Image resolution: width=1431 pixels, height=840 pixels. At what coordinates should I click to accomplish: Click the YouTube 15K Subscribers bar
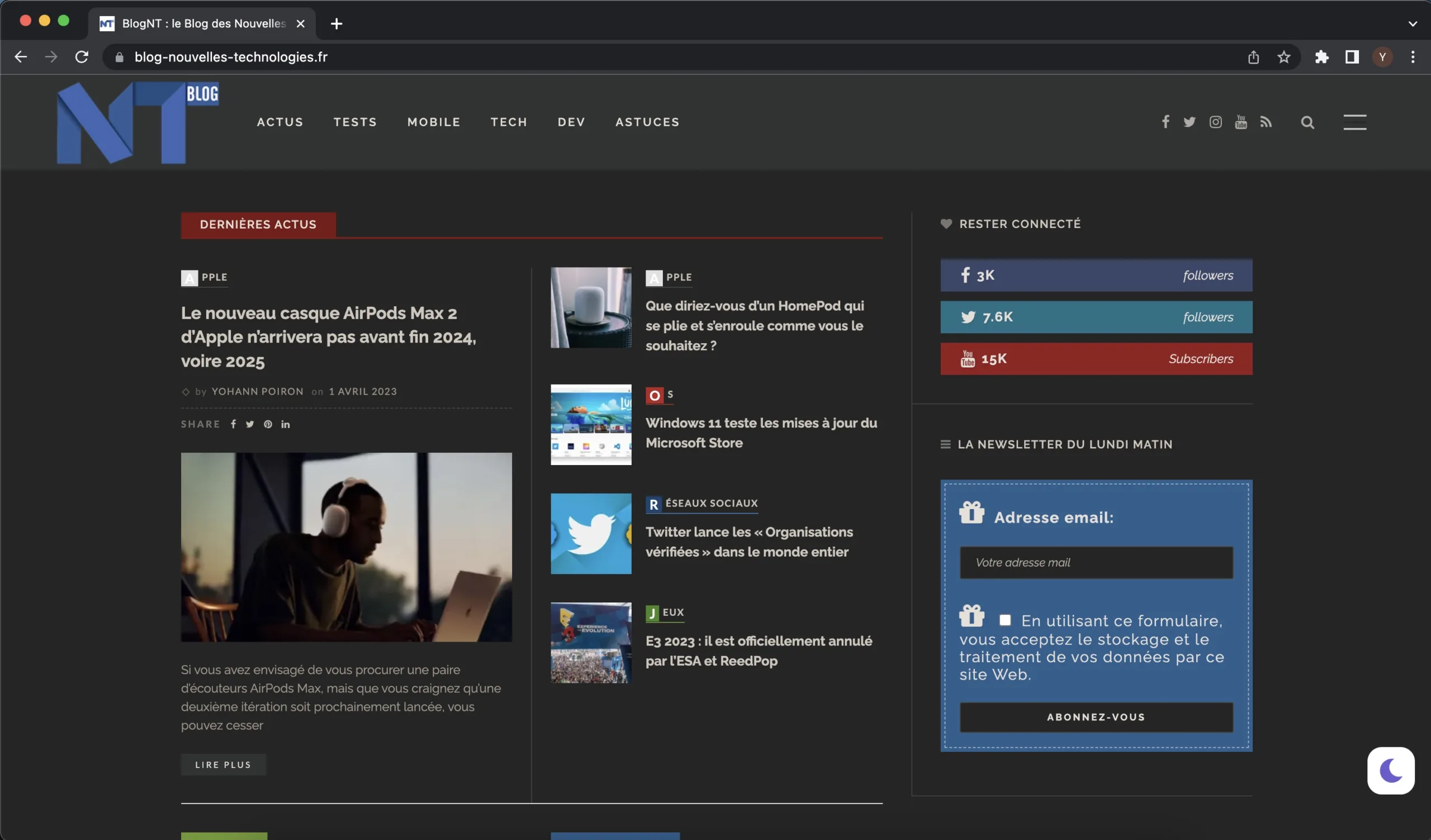tap(1096, 359)
